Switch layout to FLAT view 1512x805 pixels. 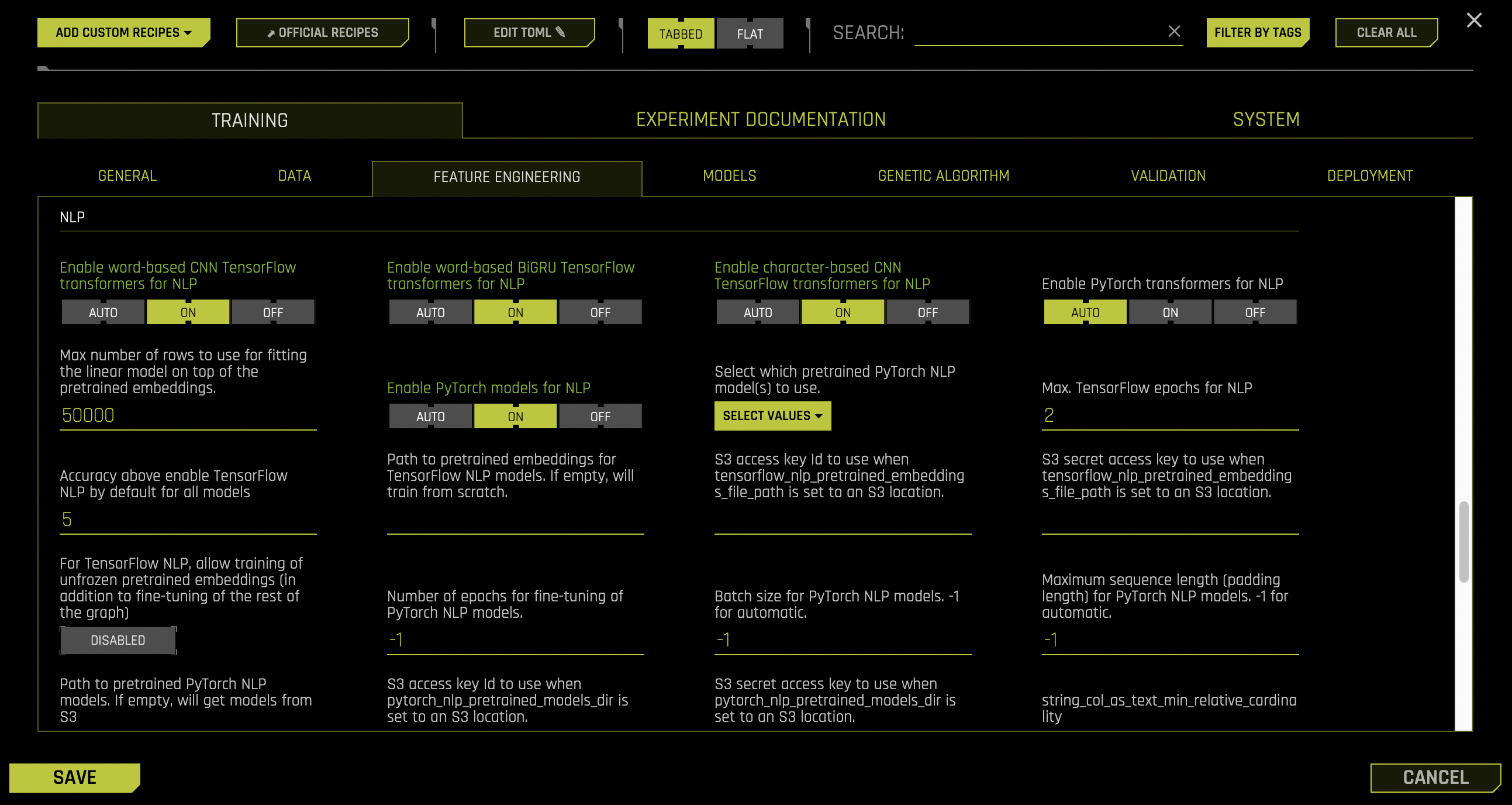[x=750, y=33]
